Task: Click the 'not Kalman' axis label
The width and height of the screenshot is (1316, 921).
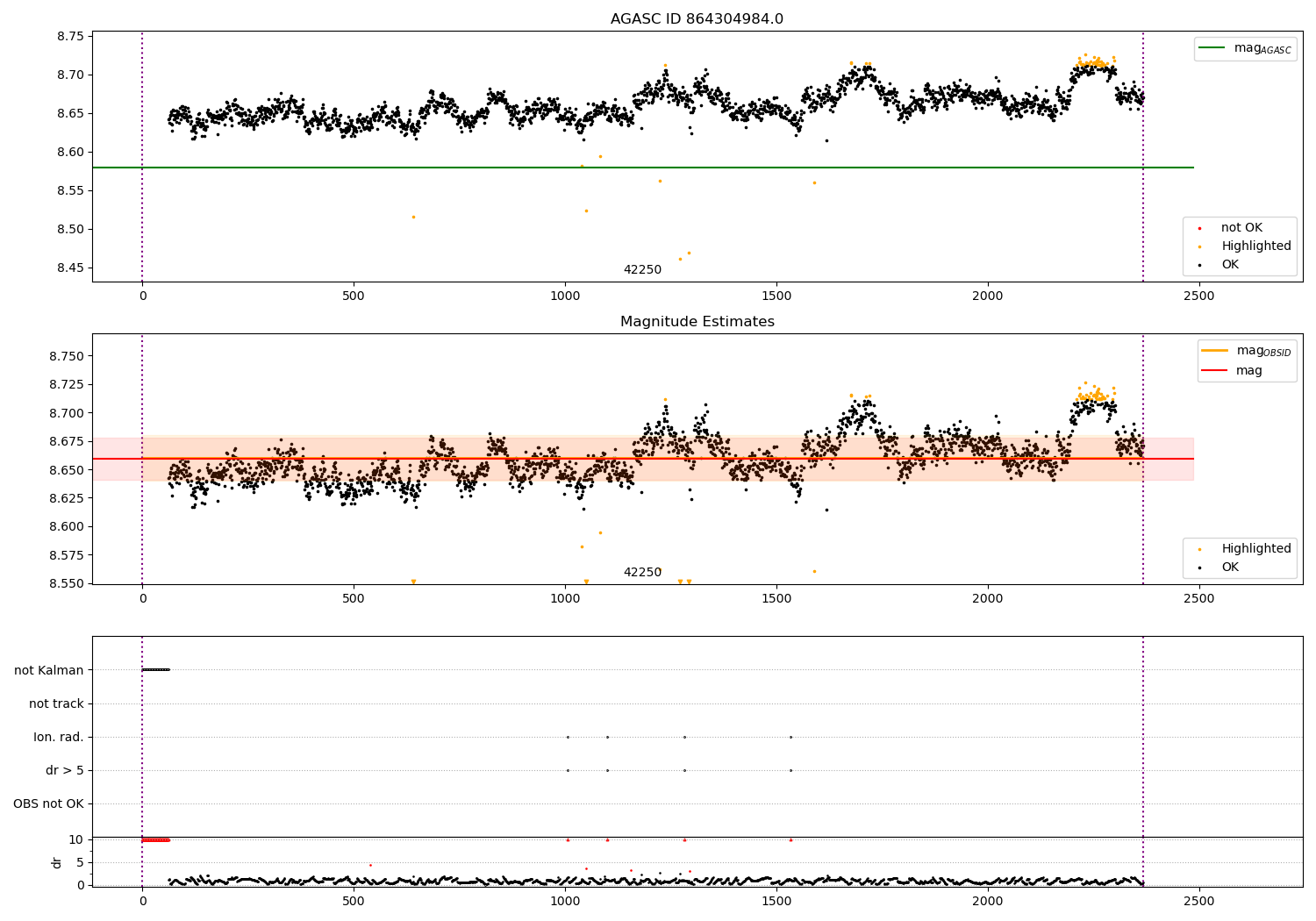Action: tap(49, 670)
